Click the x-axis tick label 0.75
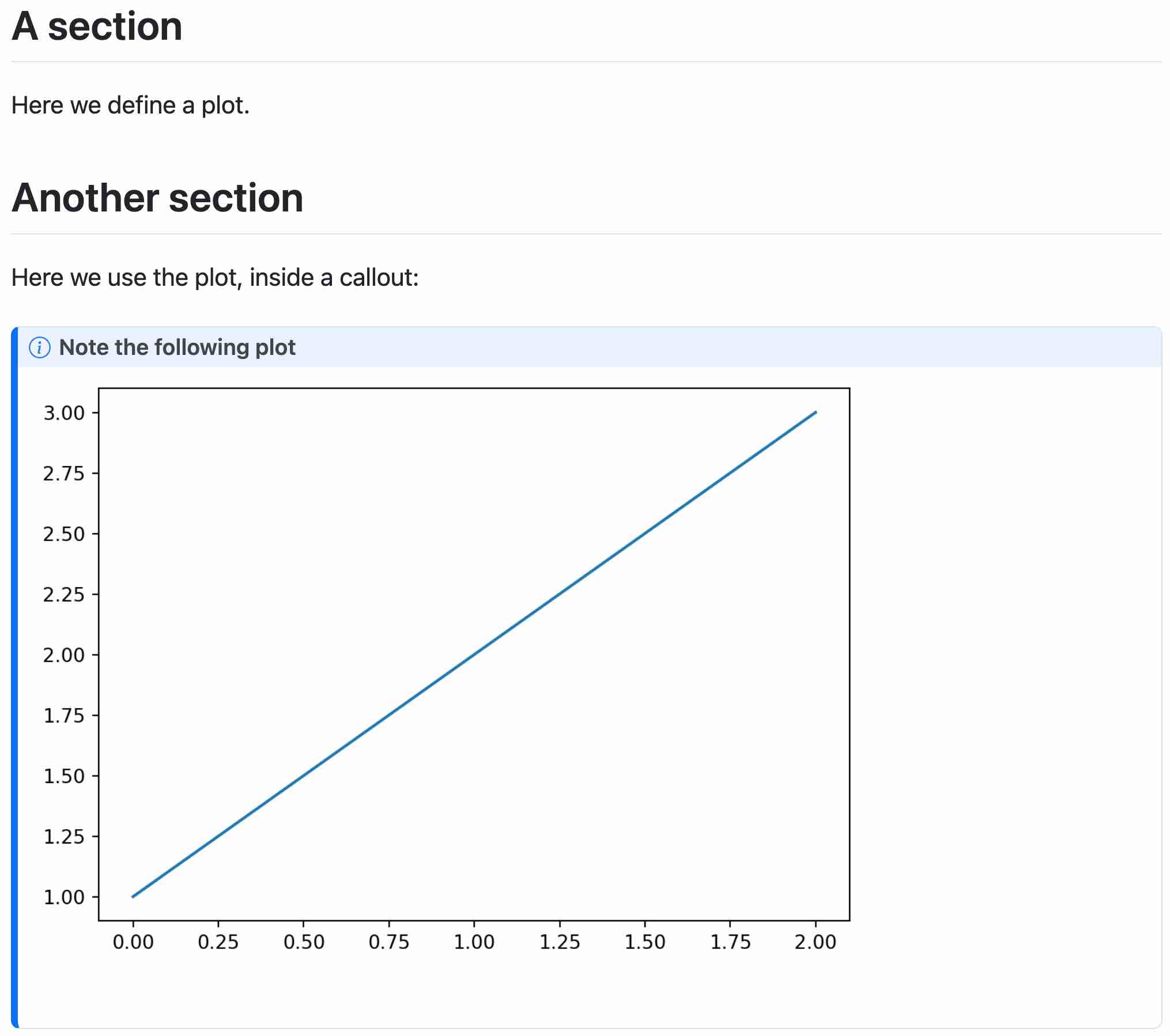 (389, 942)
